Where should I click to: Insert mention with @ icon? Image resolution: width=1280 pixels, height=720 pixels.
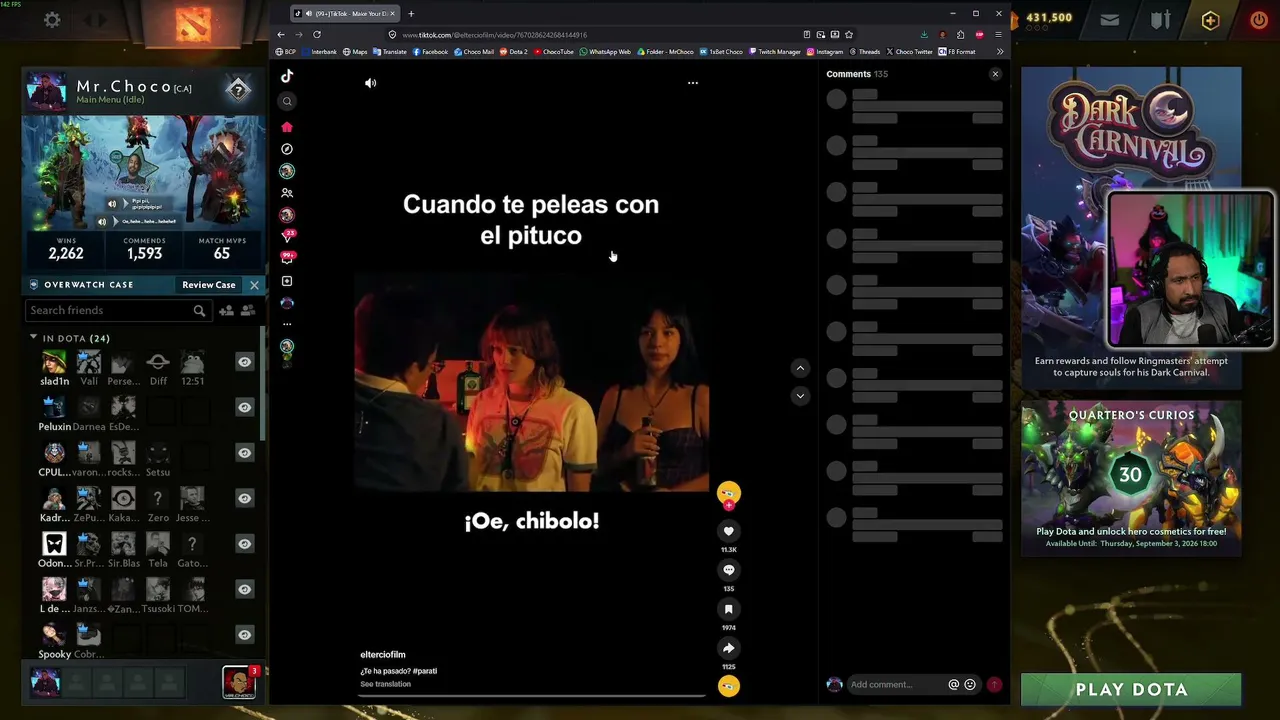[954, 685]
